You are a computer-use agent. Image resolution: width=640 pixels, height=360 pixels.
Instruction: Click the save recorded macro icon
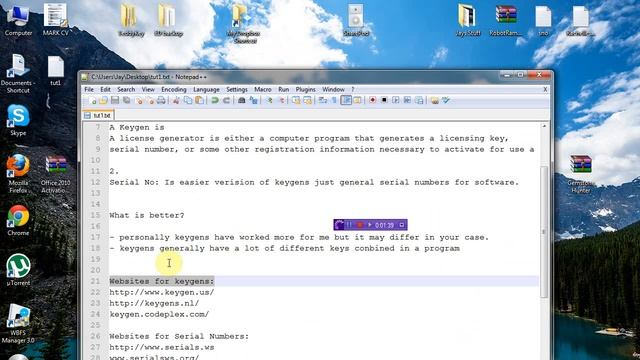click(x=419, y=100)
